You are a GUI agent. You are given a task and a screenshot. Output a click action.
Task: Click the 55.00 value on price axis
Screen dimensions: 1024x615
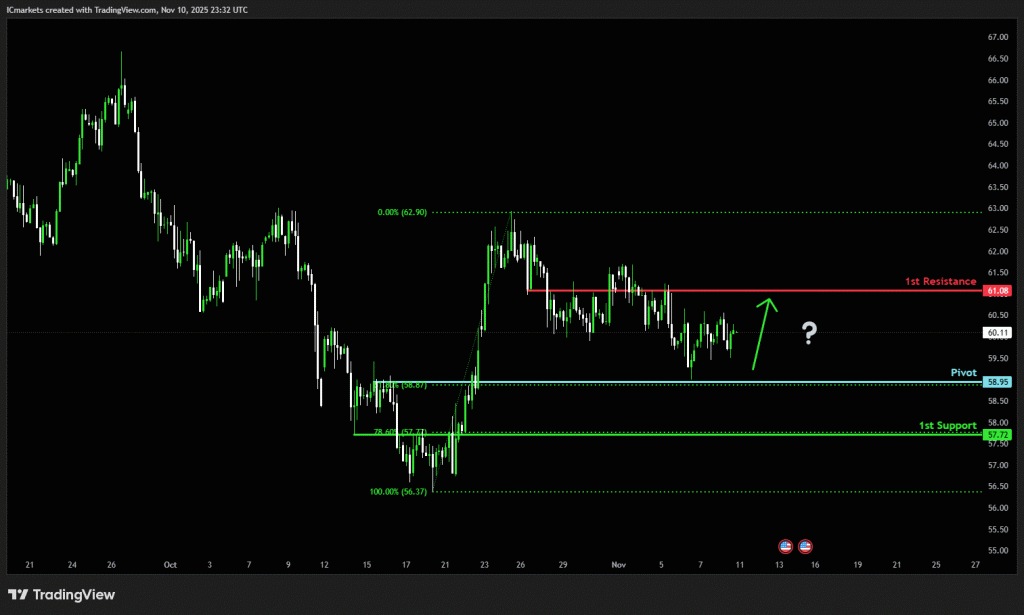[997, 550]
